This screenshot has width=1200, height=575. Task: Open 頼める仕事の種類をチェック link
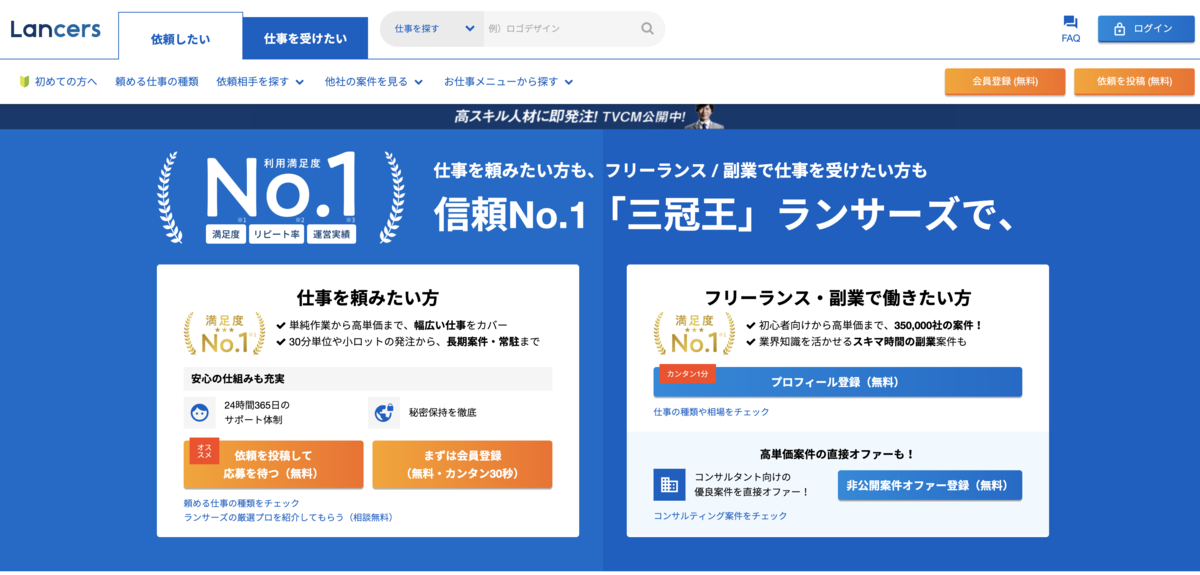[242, 503]
